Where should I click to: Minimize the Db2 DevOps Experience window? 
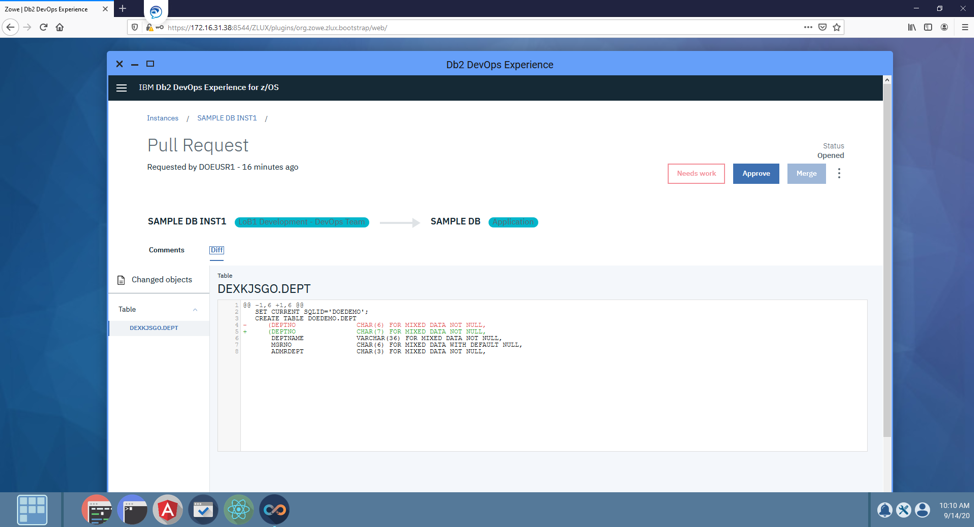pyautogui.click(x=134, y=64)
